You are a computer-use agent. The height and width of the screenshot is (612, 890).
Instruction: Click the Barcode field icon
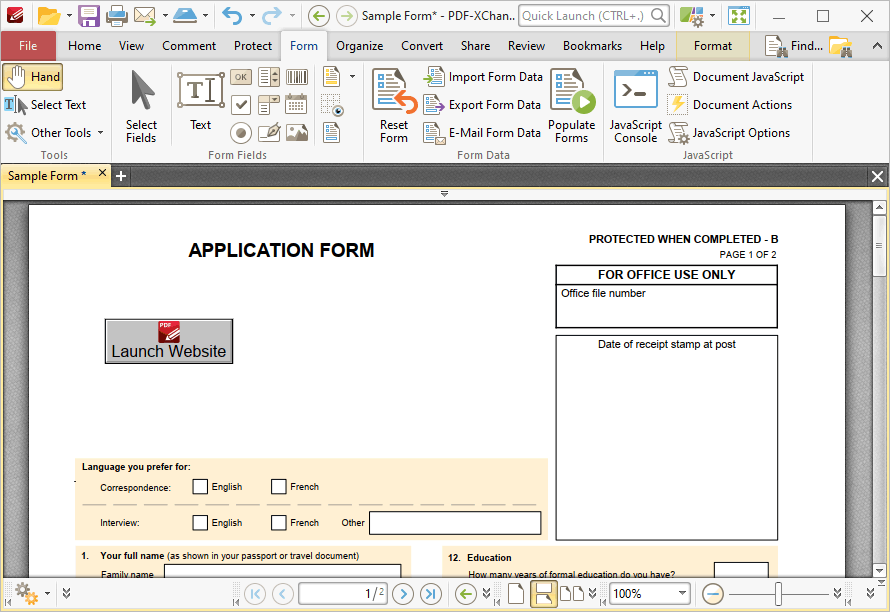296,77
